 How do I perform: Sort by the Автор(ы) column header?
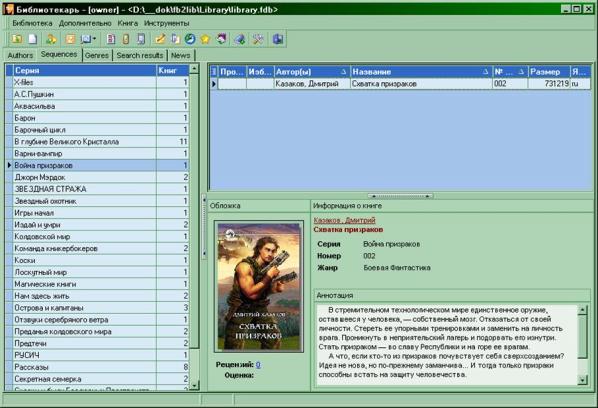312,72
